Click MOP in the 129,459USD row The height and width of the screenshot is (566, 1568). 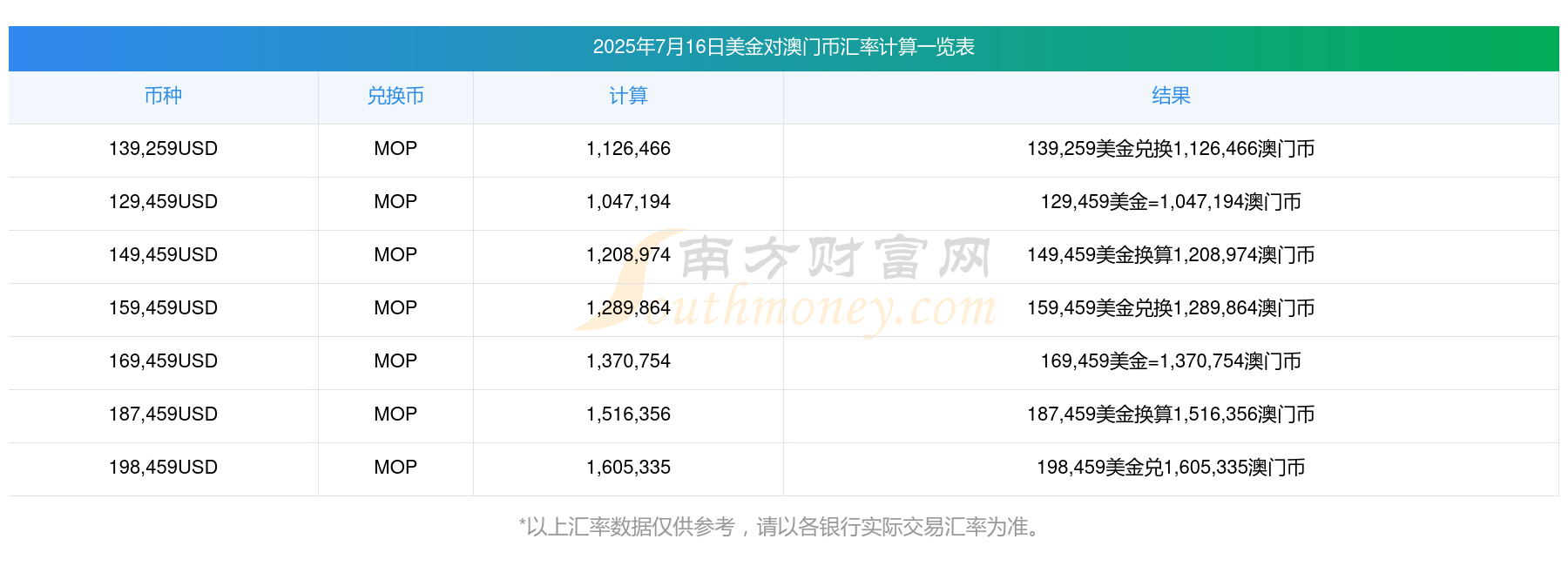[395, 202]
